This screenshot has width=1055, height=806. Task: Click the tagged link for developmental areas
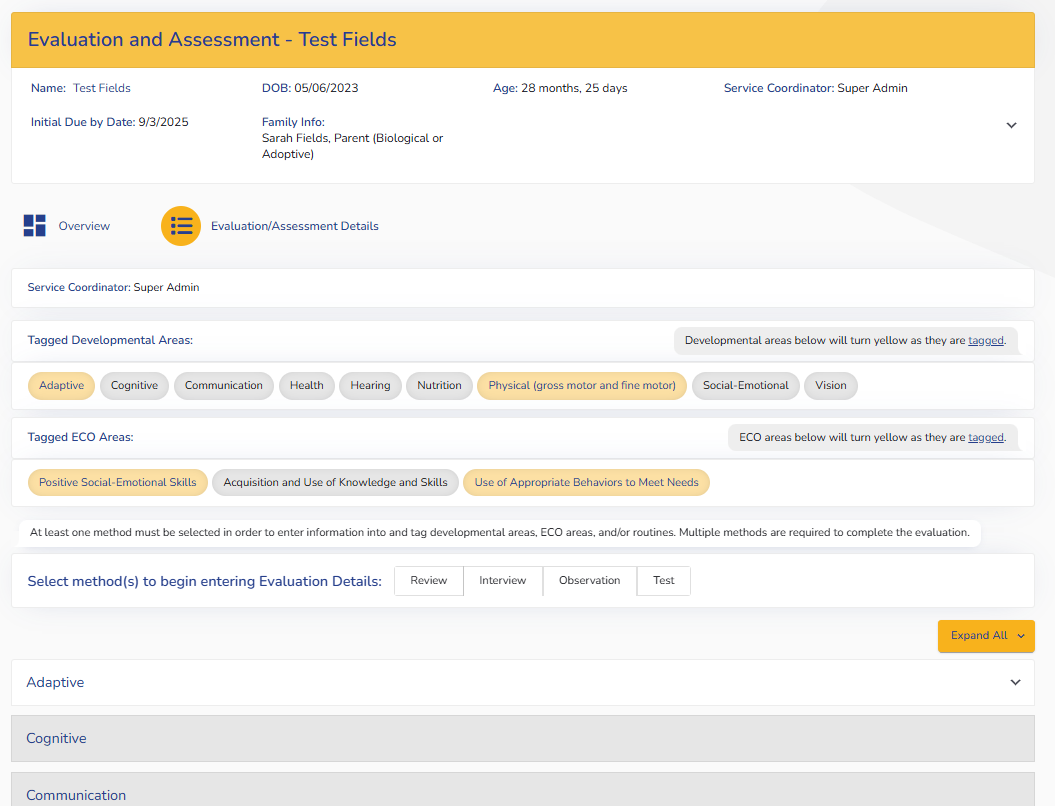click(985, 340)
